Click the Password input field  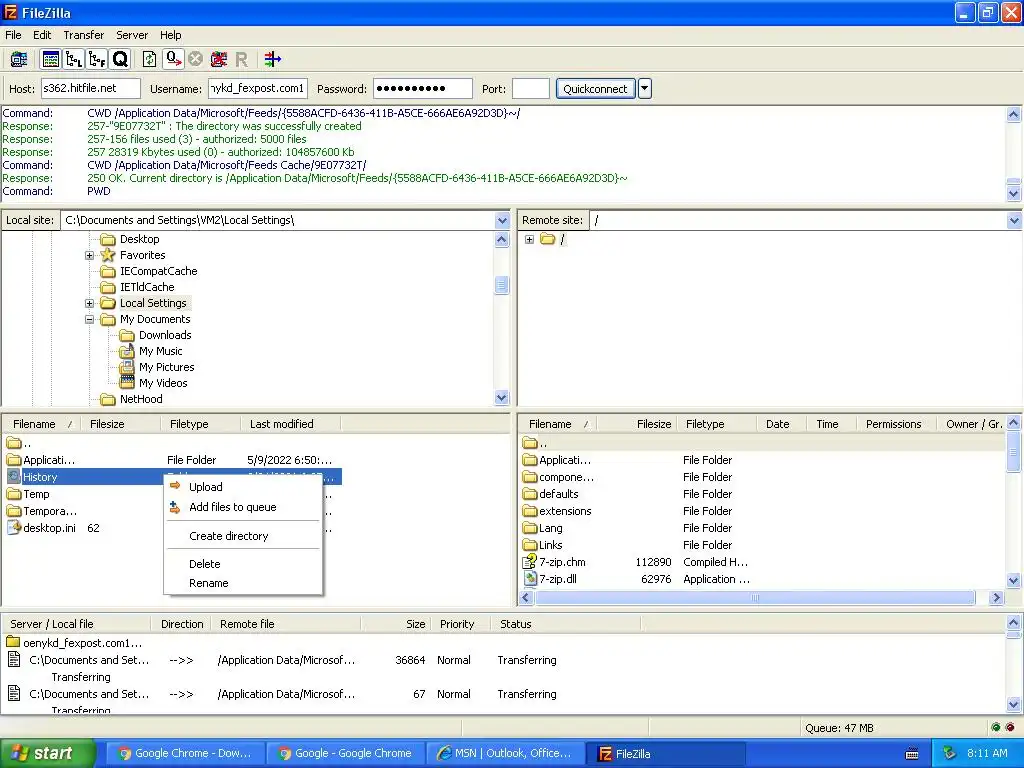(423, 88)
